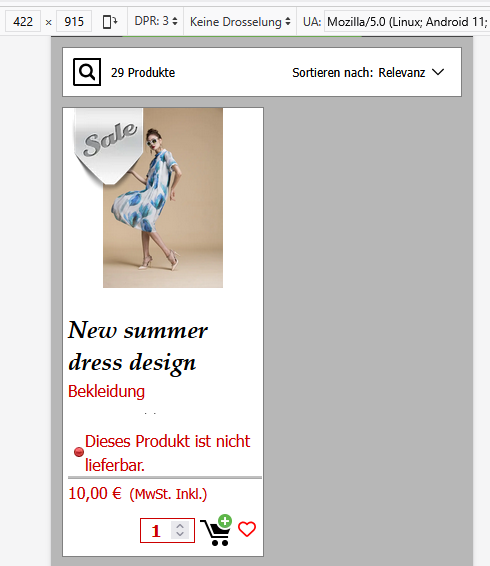Add dress to wishlist with heart icon

click(247, 529)
